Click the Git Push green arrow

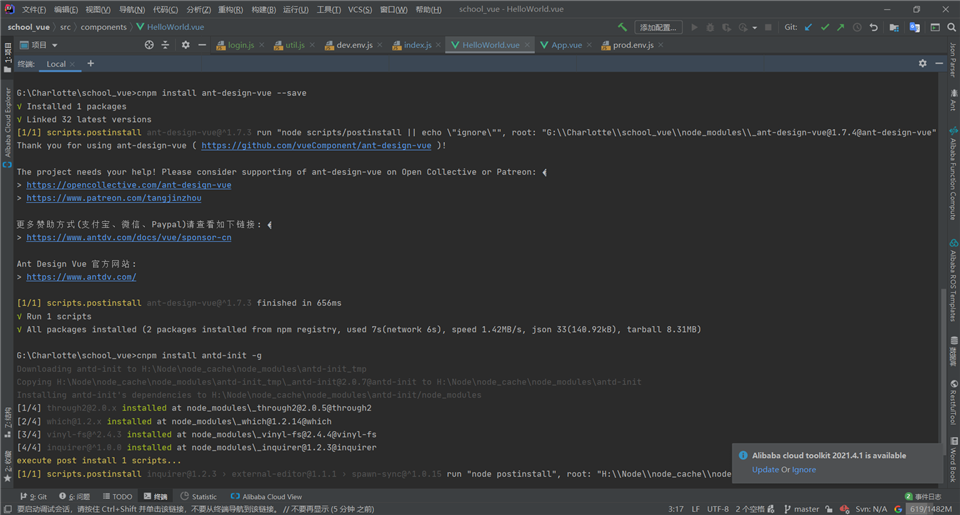point(841,27)
